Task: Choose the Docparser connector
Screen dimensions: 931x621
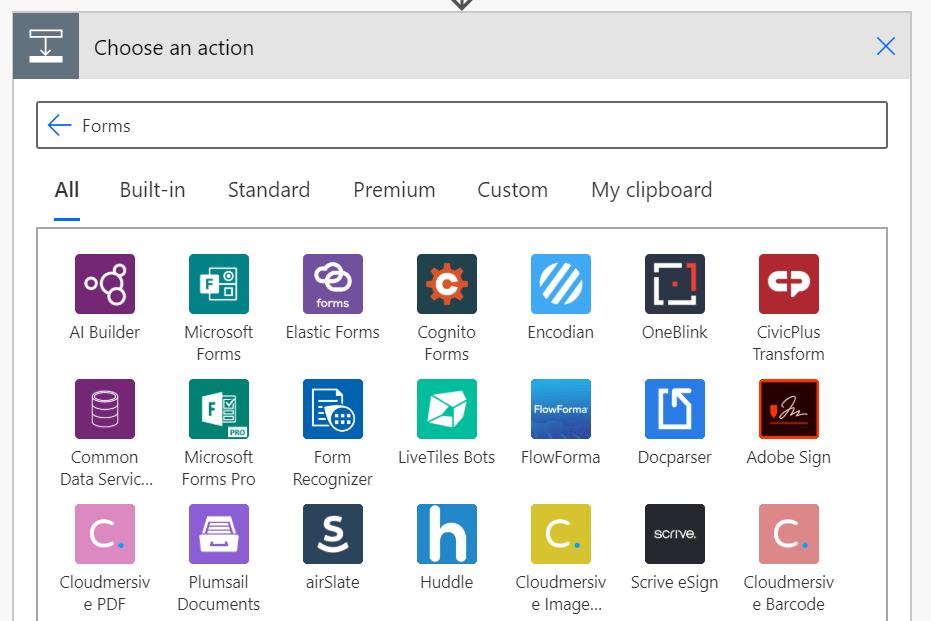Action: coord(674,409)
